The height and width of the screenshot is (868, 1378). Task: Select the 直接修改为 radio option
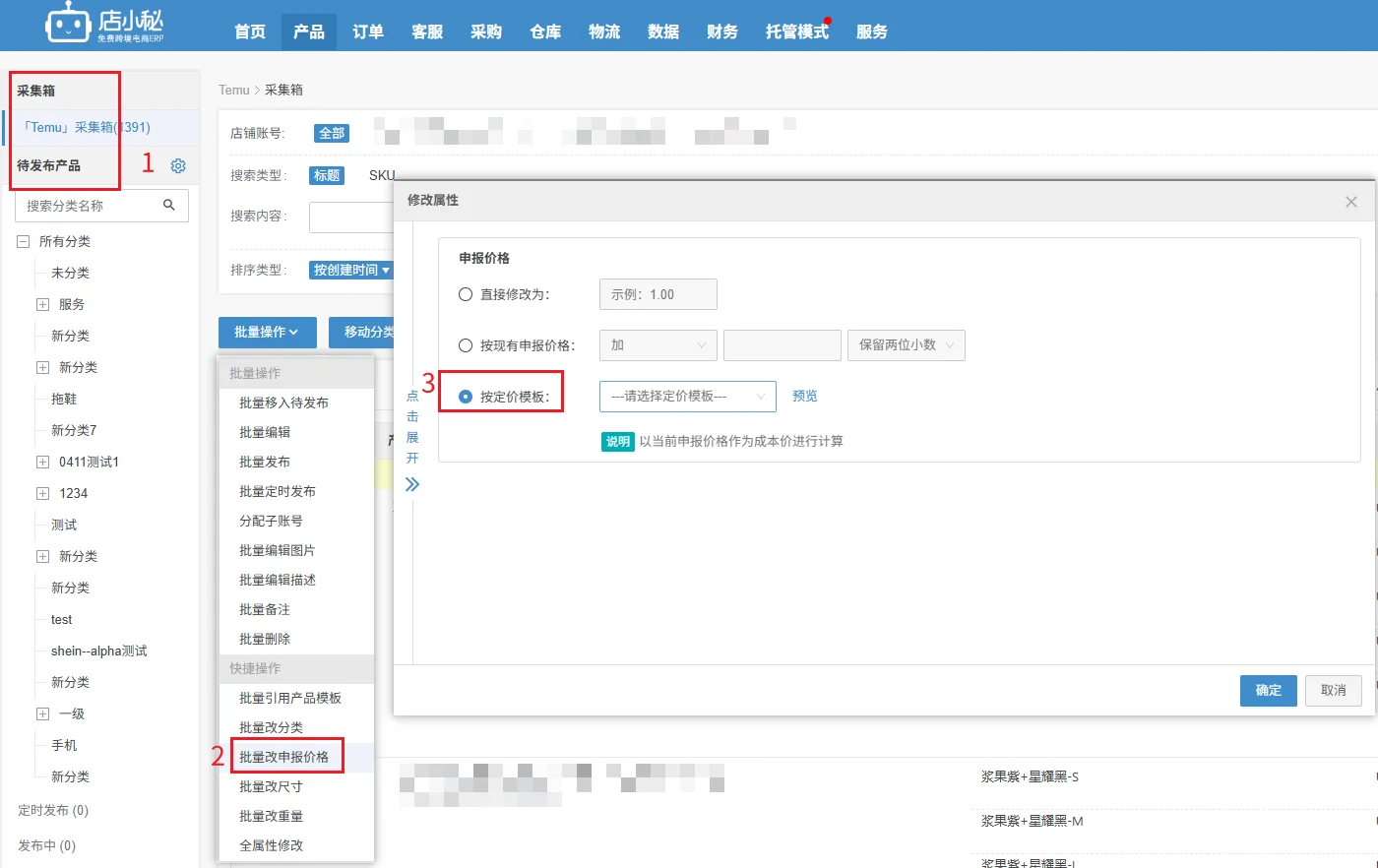click(x=466, y=294)
